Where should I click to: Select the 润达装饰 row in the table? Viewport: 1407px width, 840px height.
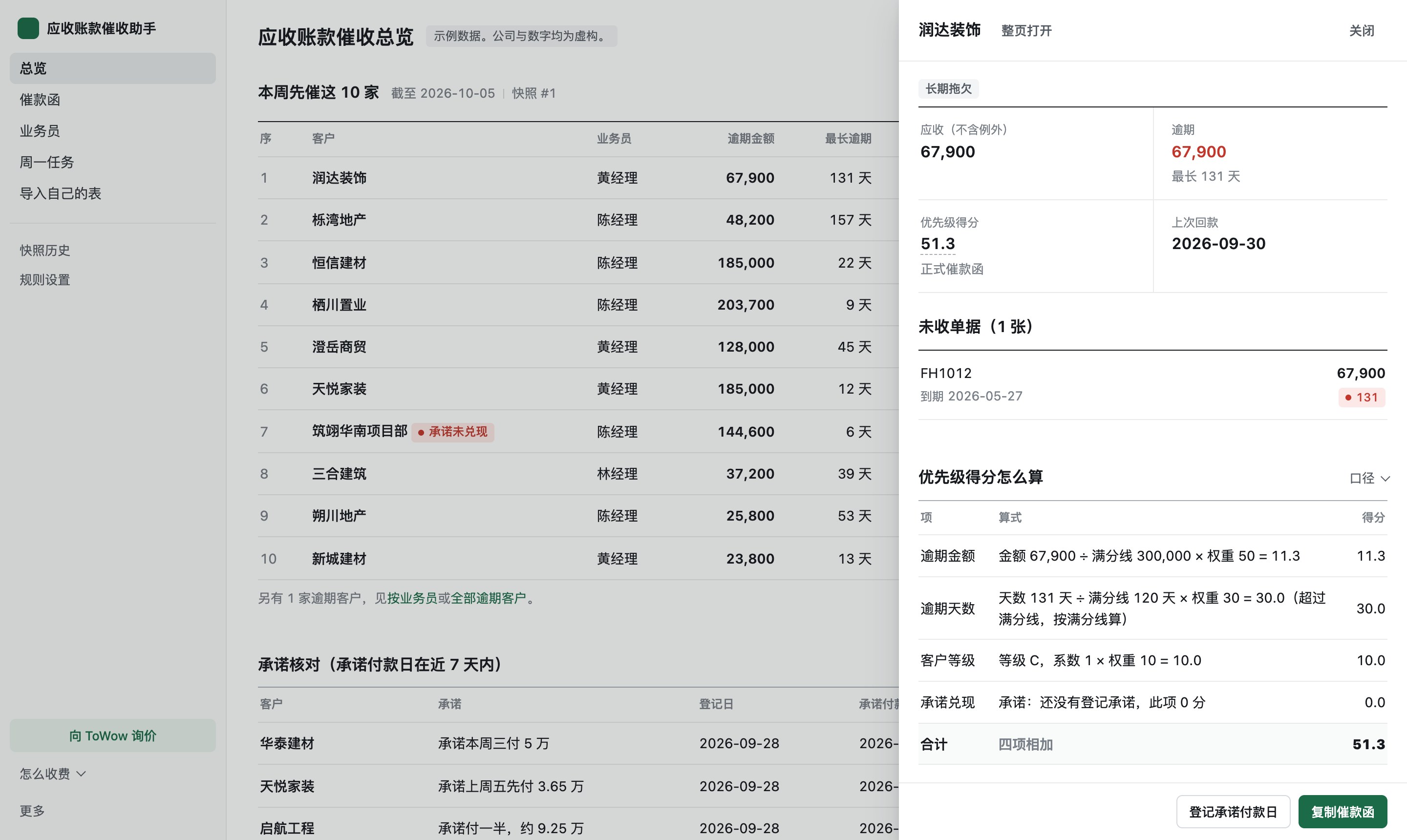coord(578,178)
